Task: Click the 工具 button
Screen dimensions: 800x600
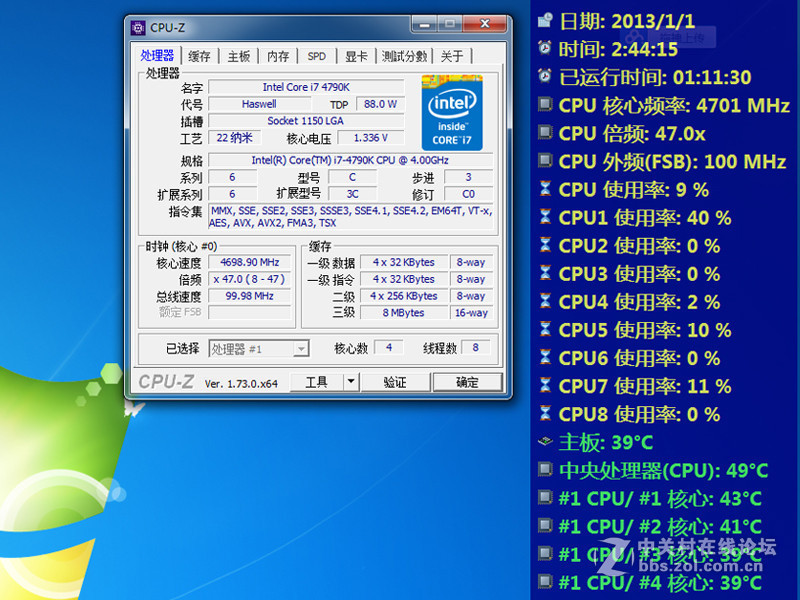Action: pyautogui.click(x=316, y=382)
